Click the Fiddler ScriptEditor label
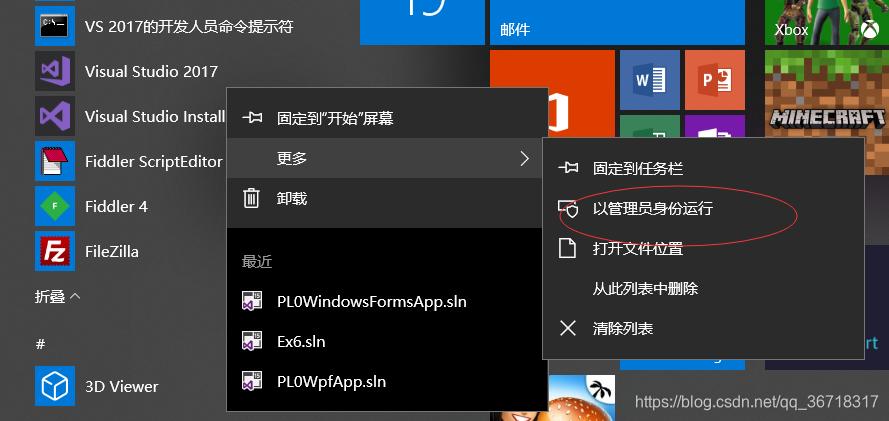 click(x=154, y=161)
